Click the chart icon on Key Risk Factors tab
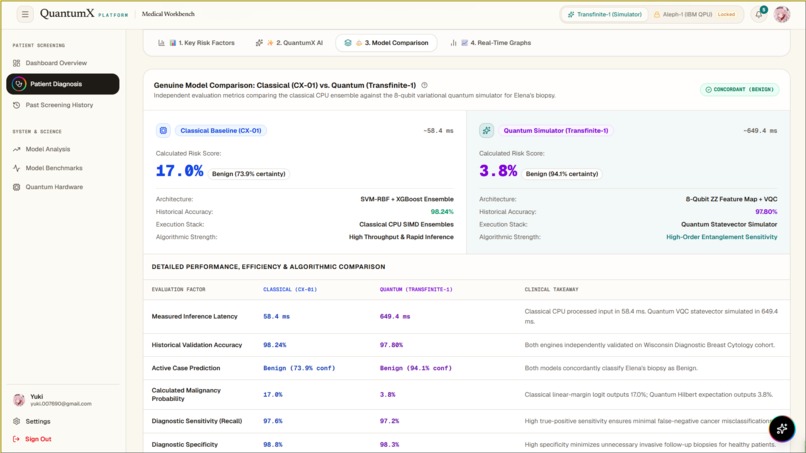 click(x=161, y=43)
